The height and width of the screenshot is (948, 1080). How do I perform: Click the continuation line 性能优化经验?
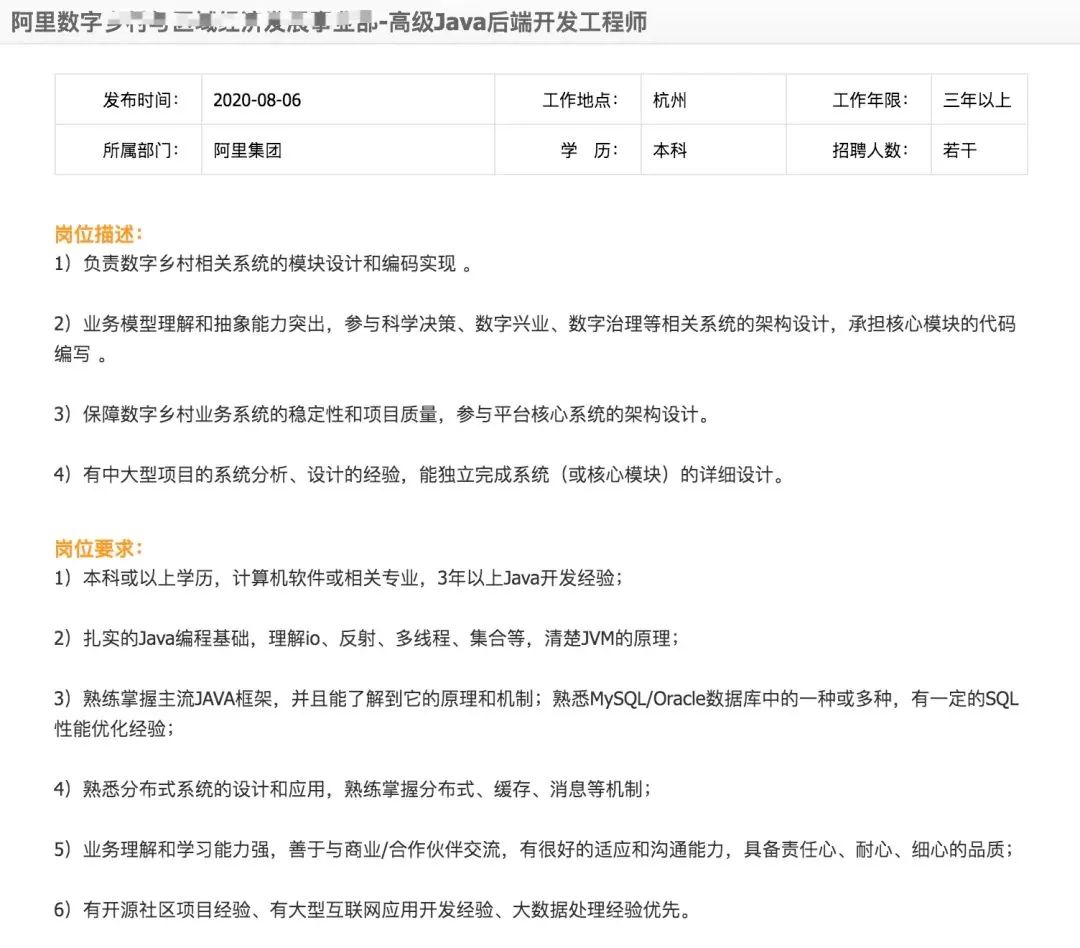coord(114,728)
